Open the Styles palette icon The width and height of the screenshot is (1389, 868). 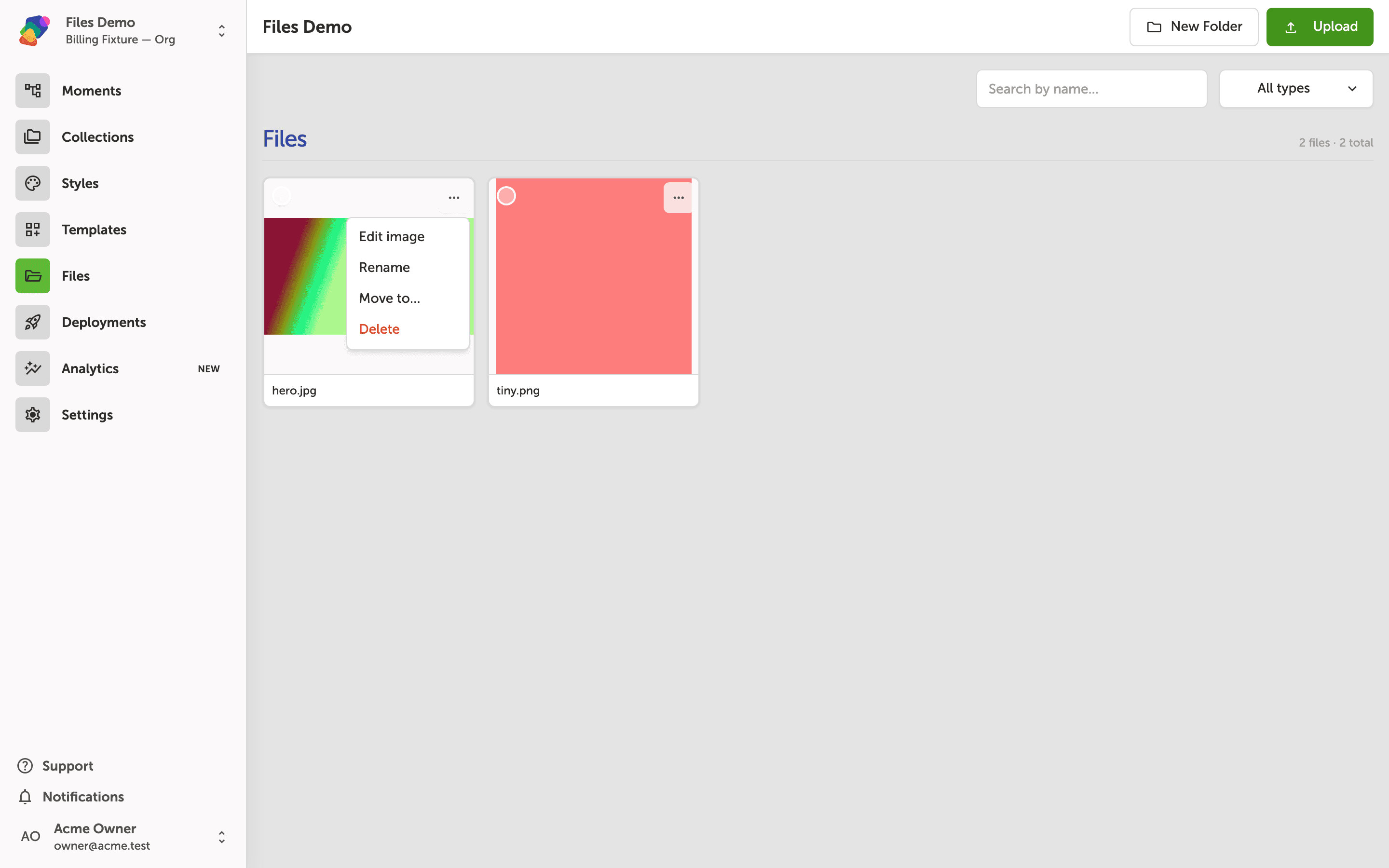tap(33, 183)
